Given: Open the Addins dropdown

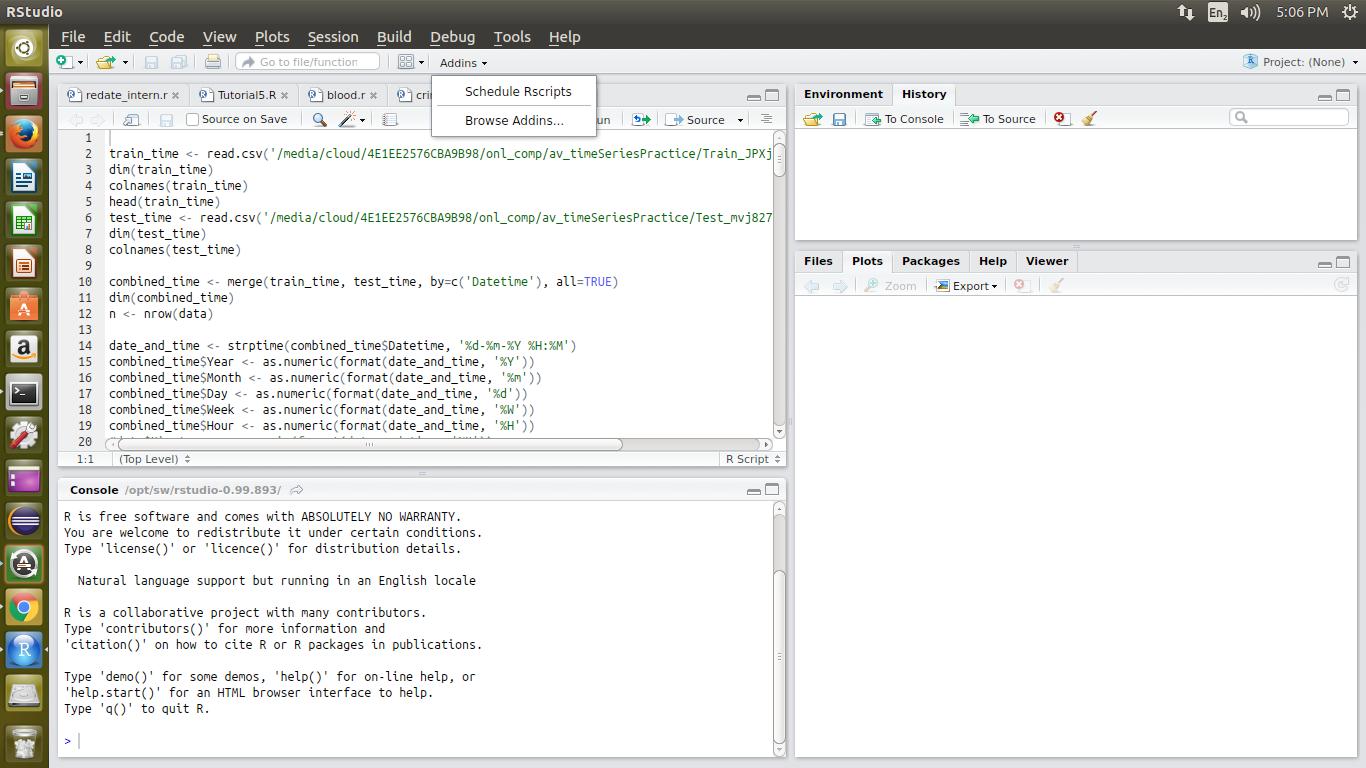Looking at the screenshot, I should (x=461, y=62).
